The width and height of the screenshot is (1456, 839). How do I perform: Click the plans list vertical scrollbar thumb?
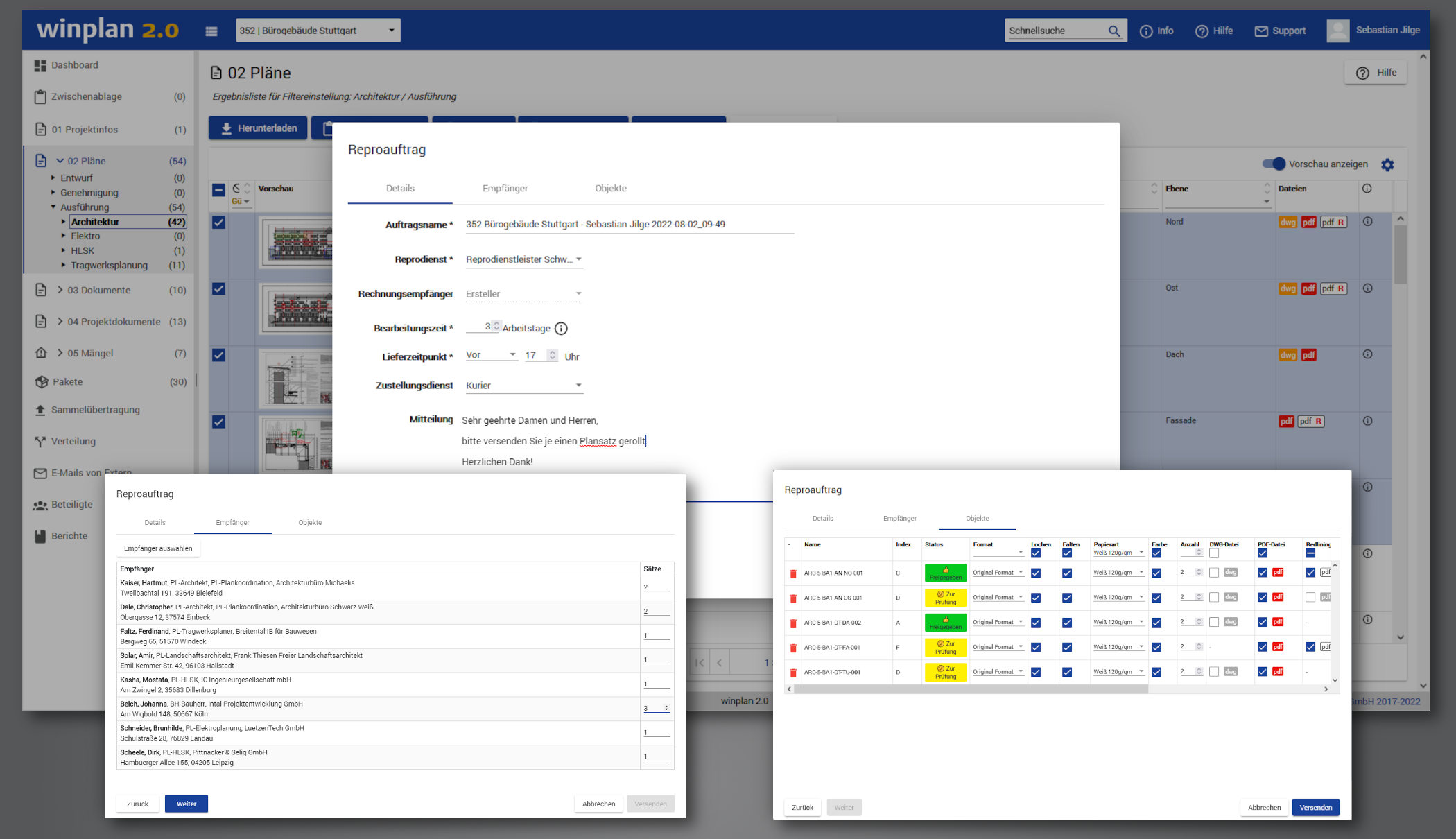[x=1401, y=254]
